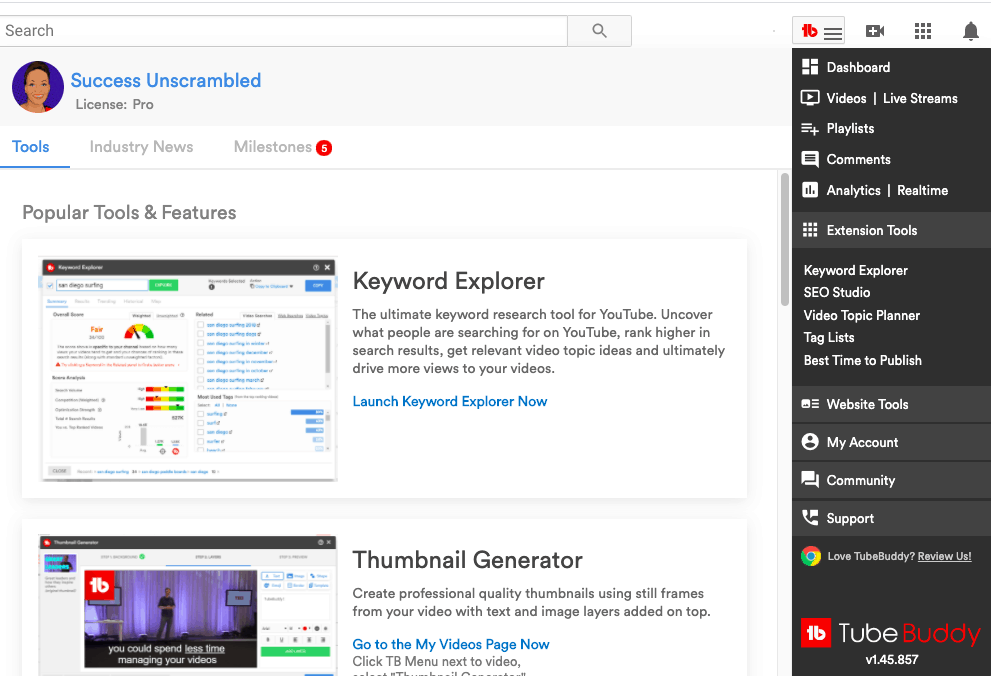Image resolution: width=991 pixels, height=676 pixels.
Task: Click the vertical scrollbar in tools panel
Action: (x=785, y=239)
